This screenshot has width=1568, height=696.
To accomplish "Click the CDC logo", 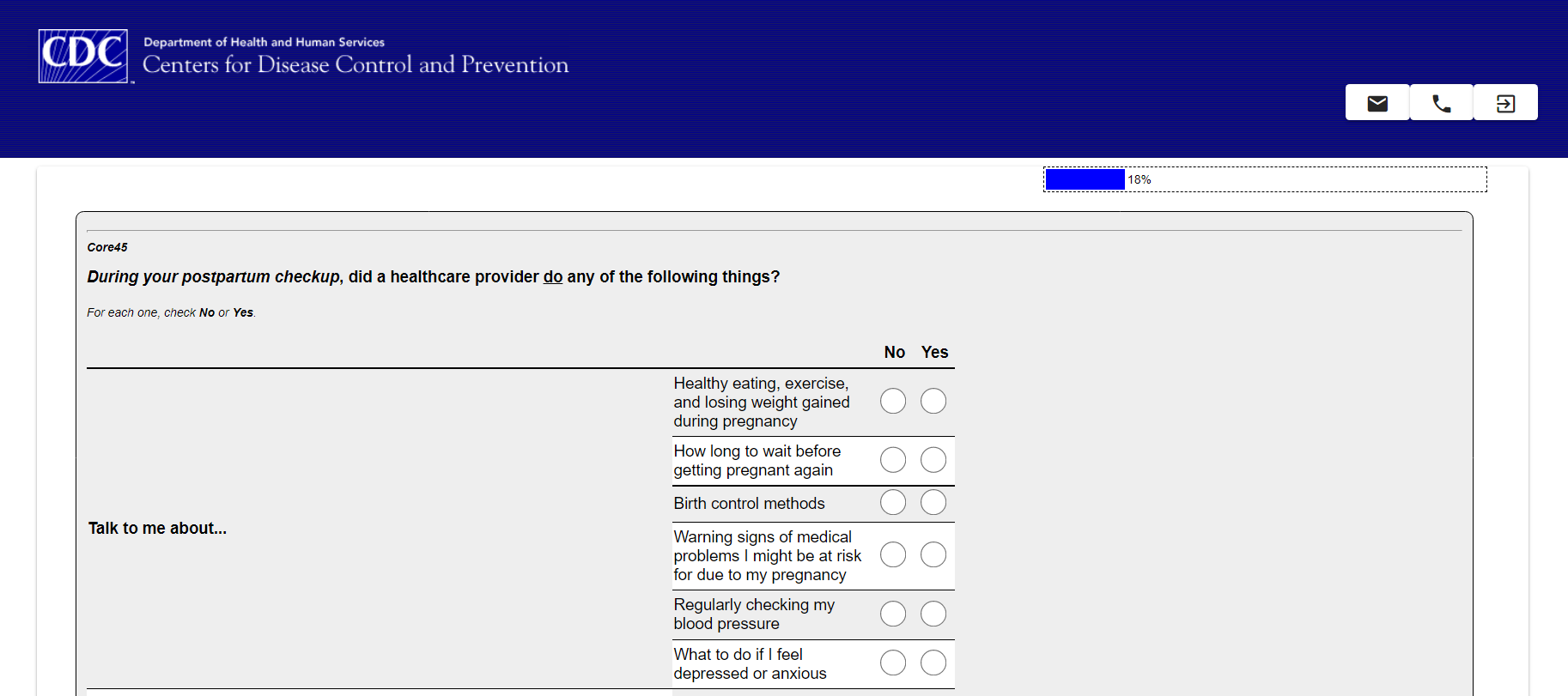I will pos(83,57).
